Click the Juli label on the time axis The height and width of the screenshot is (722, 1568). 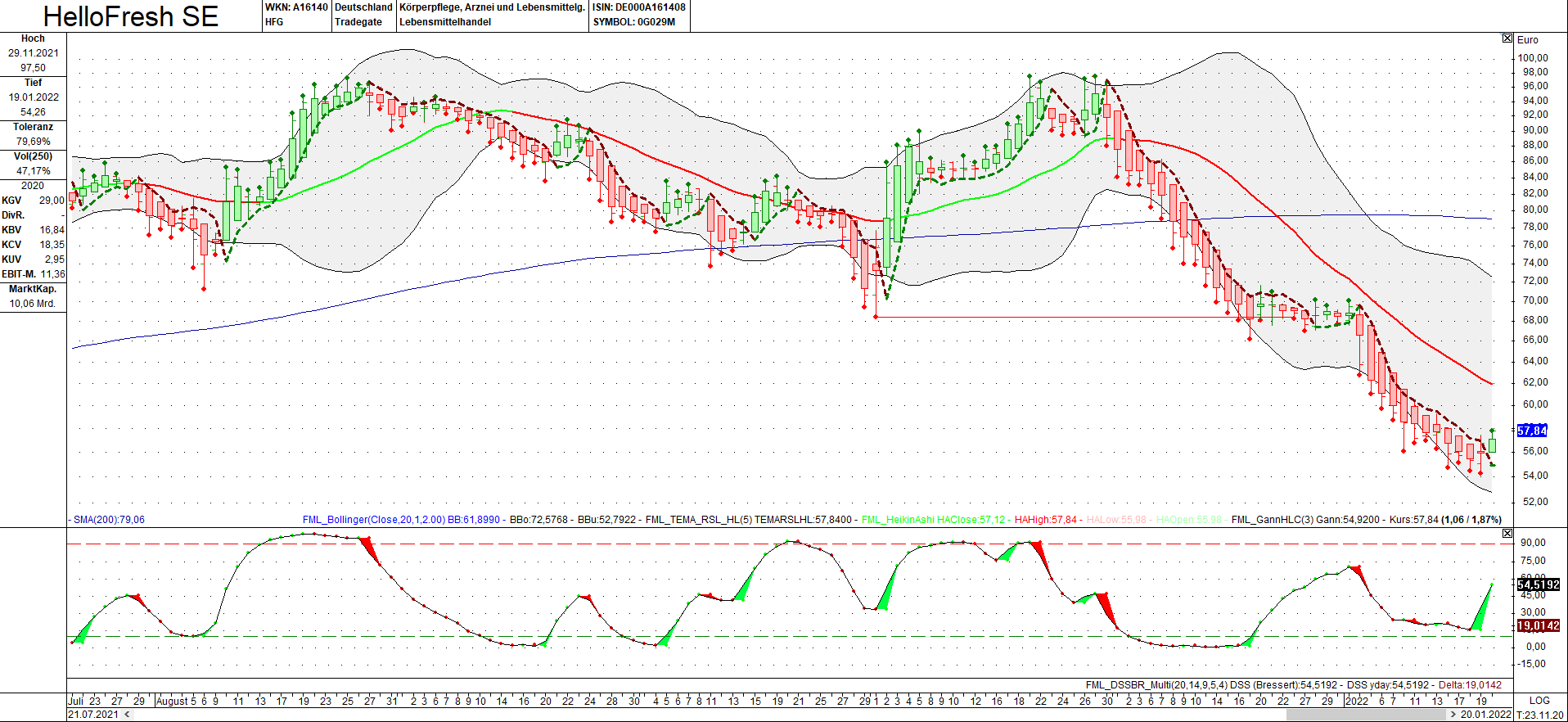(x=76, y=701)
